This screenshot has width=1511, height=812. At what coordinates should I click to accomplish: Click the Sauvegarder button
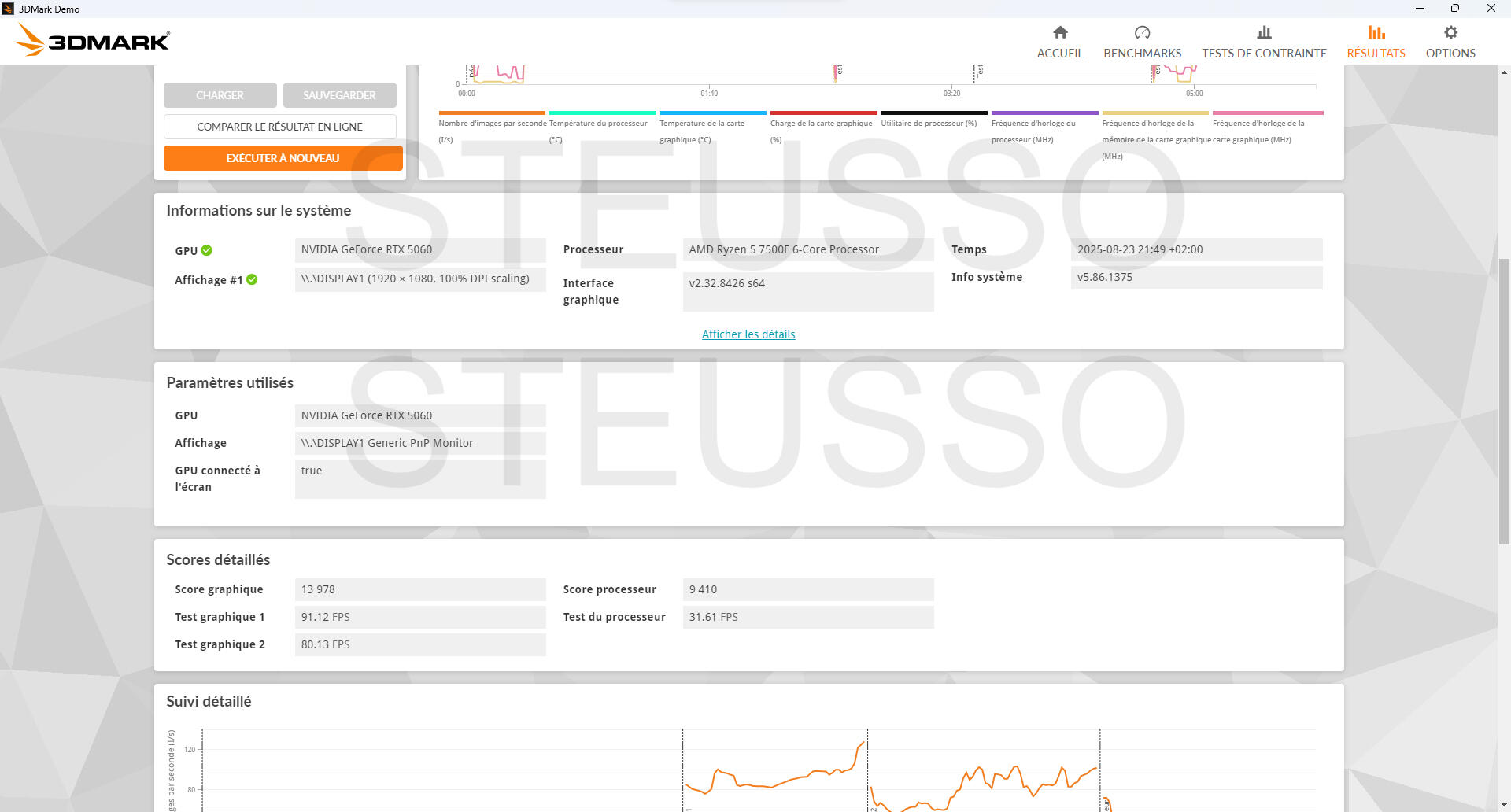click(339, 95)
